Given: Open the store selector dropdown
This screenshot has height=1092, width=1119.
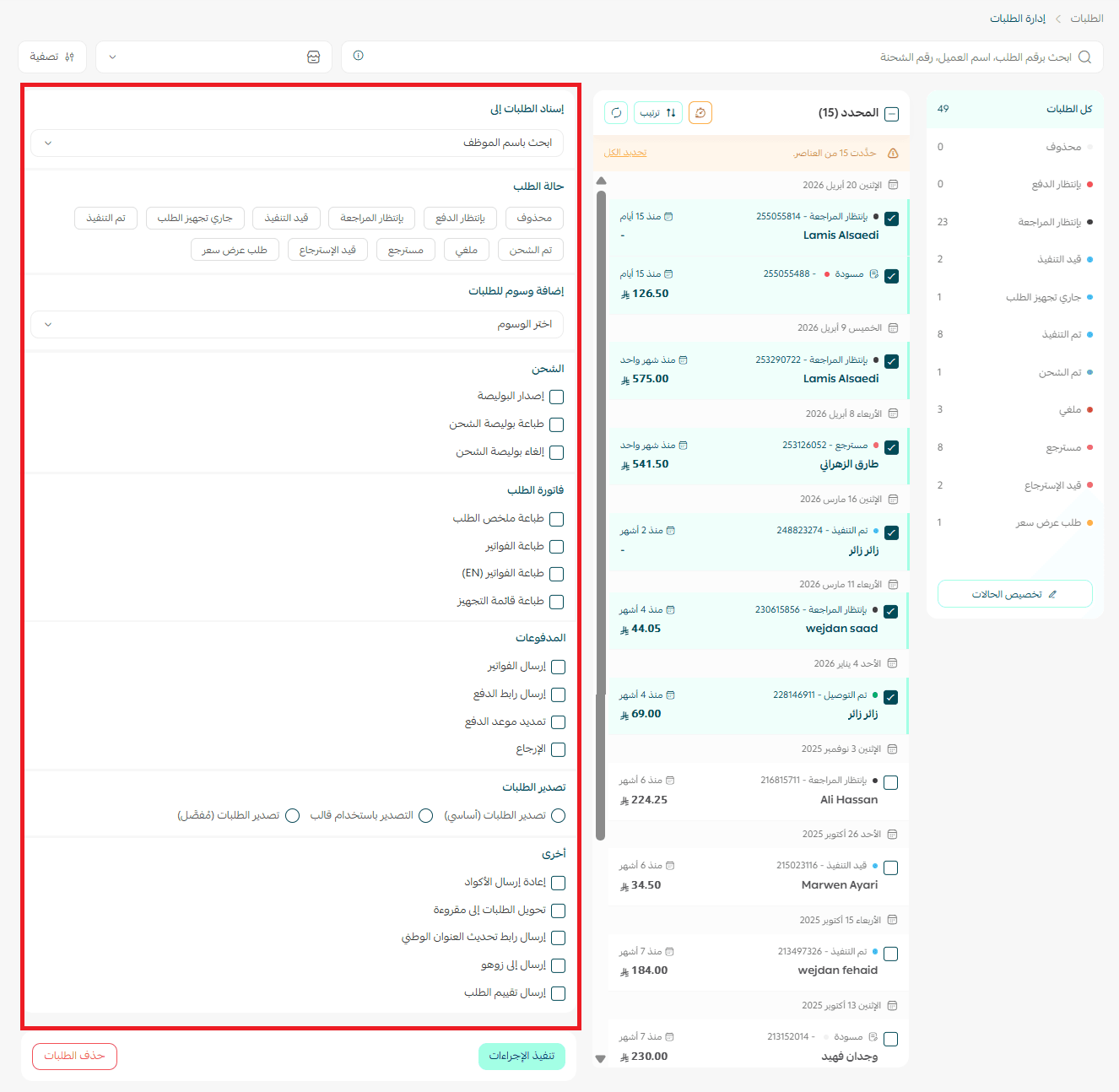Looking at the screenshot, I should [x=214, y=57].
